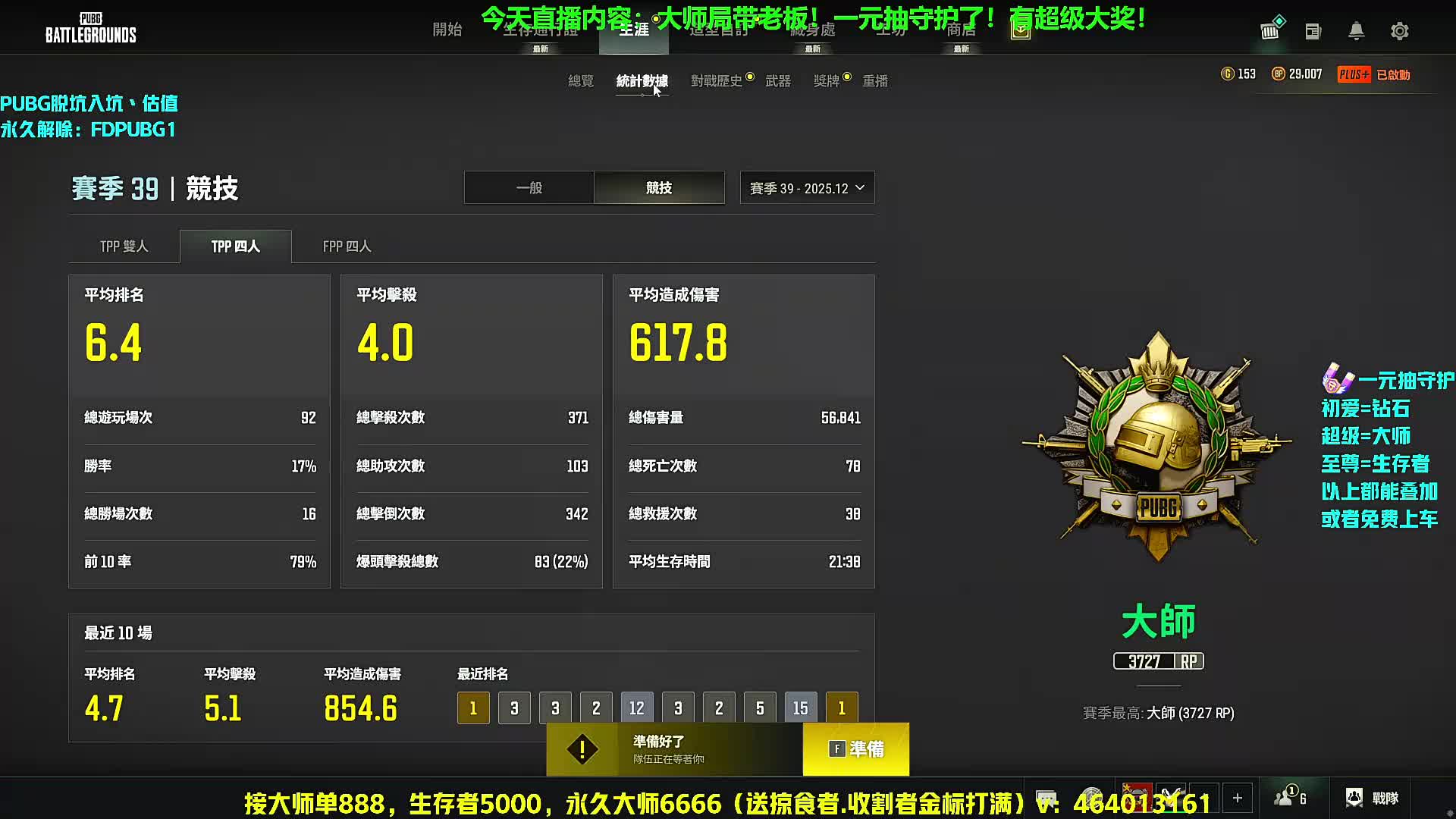Open the 獎牌 medals section

click(827, 81)
